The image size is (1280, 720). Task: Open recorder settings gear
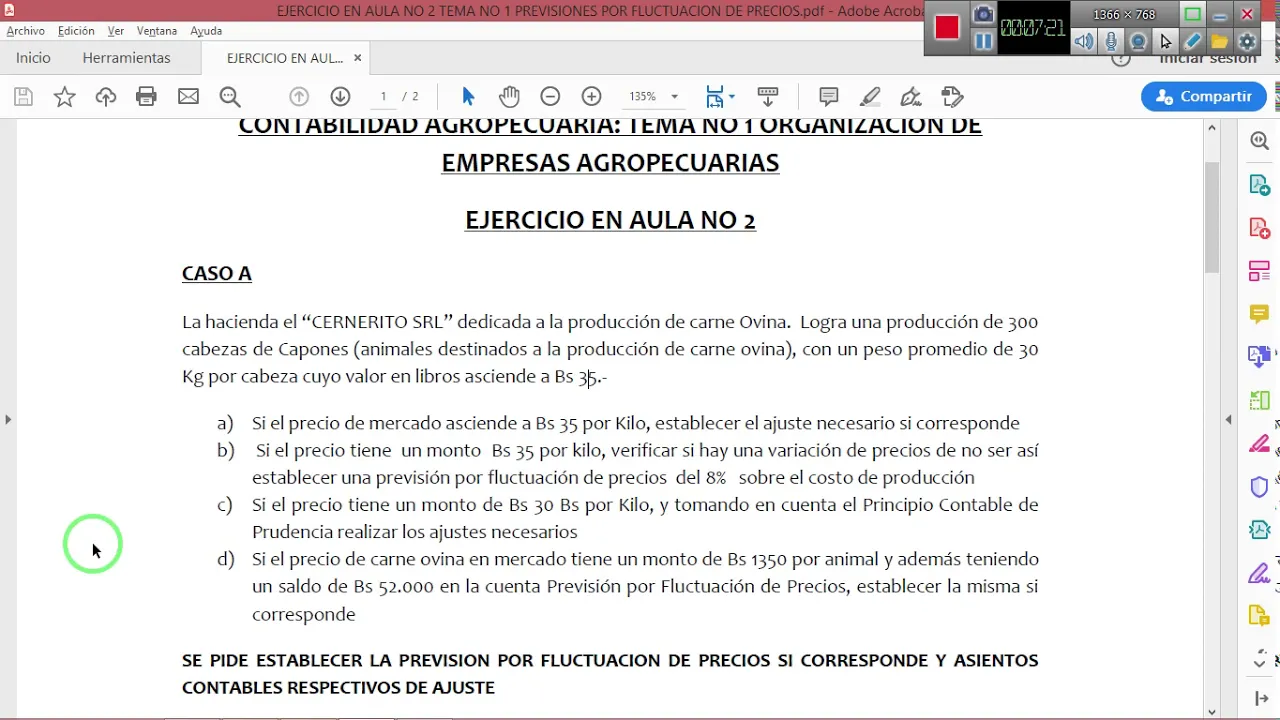click(x=1247, y=41)
